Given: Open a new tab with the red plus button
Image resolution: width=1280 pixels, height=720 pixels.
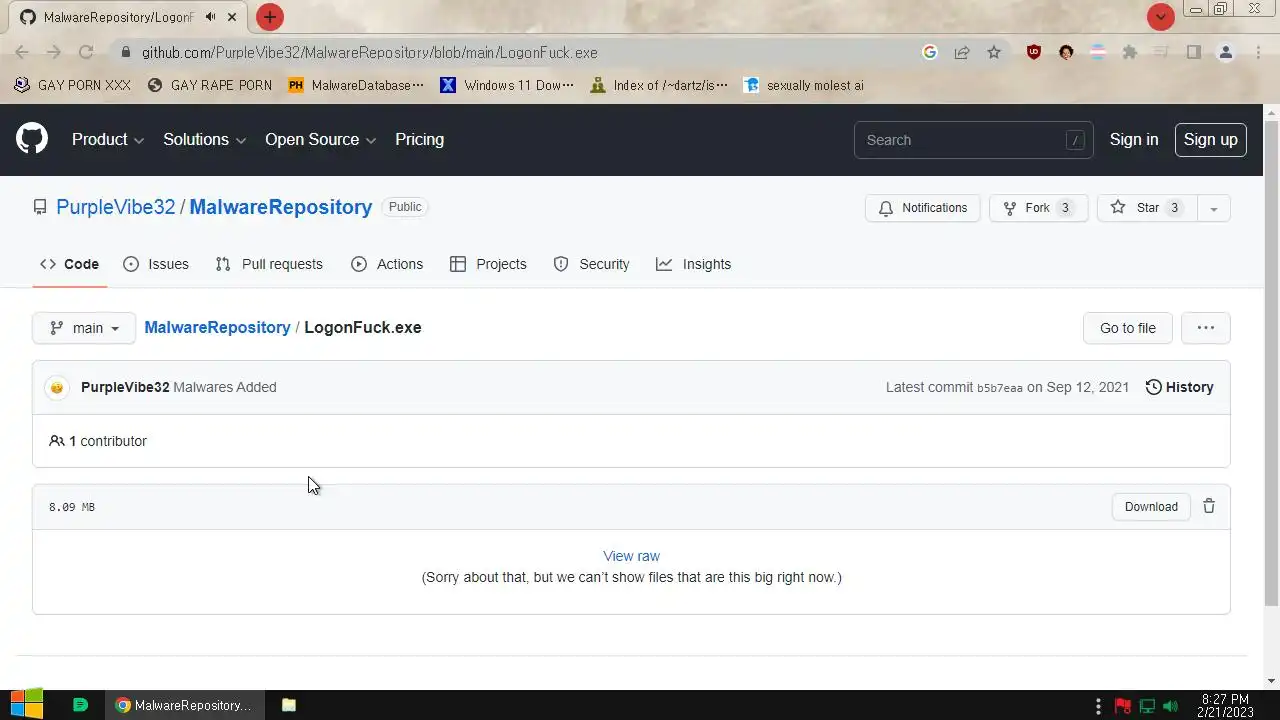Looking at the screenshot, I should tap(269, 17).
